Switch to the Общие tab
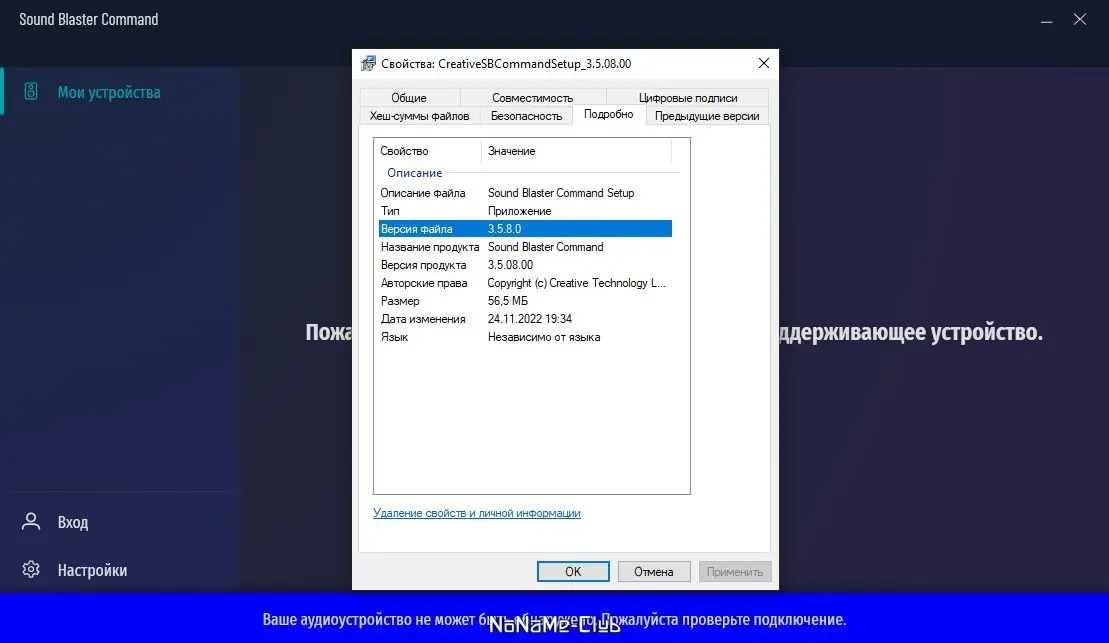This screenshot has width=1109, height=643. pyautogui.click(x=409, y=98)
